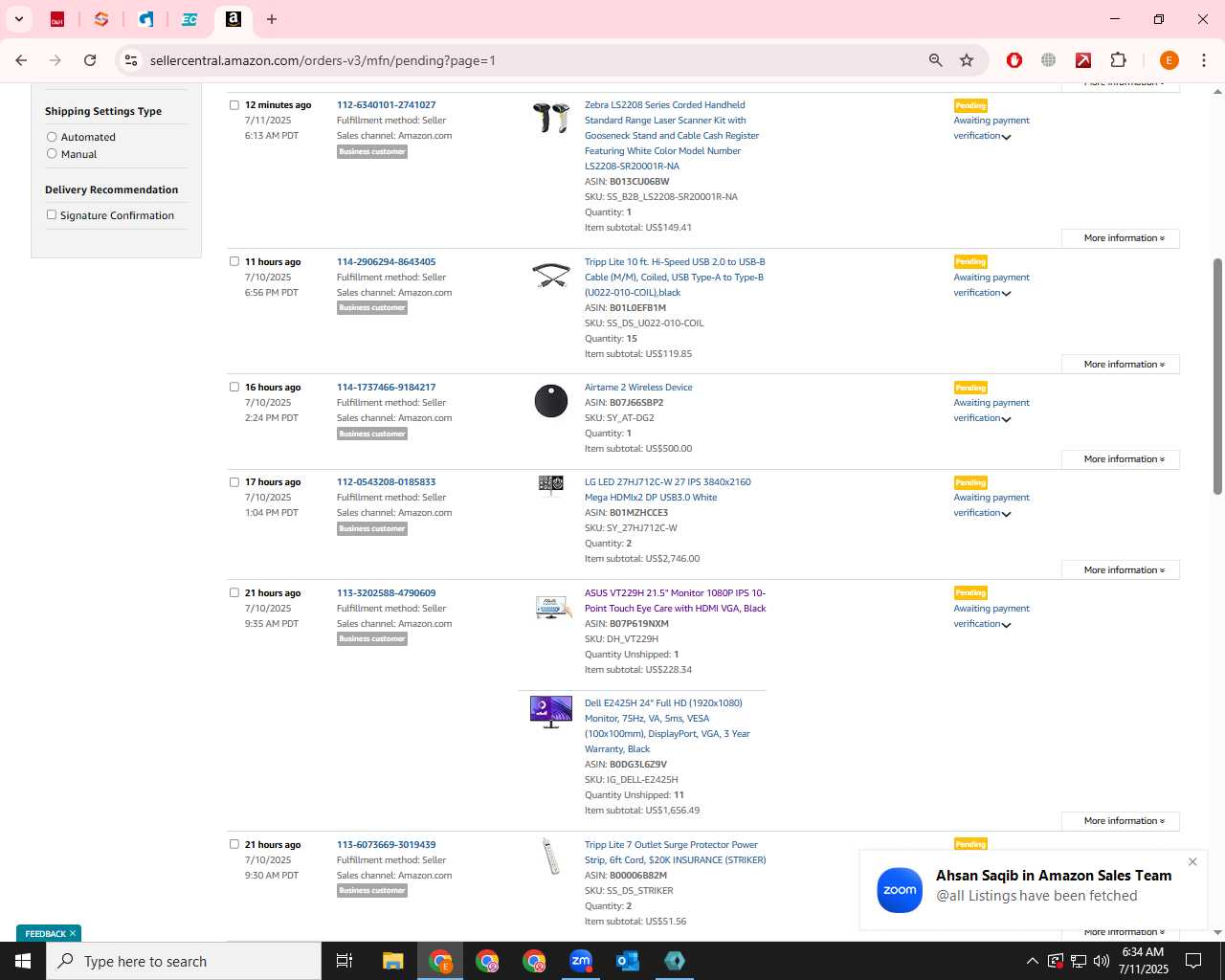Open the Windows notification center icon
Image resolution: width=1225 pixels, height=980 pixels.
click(x=1193, y=961)
